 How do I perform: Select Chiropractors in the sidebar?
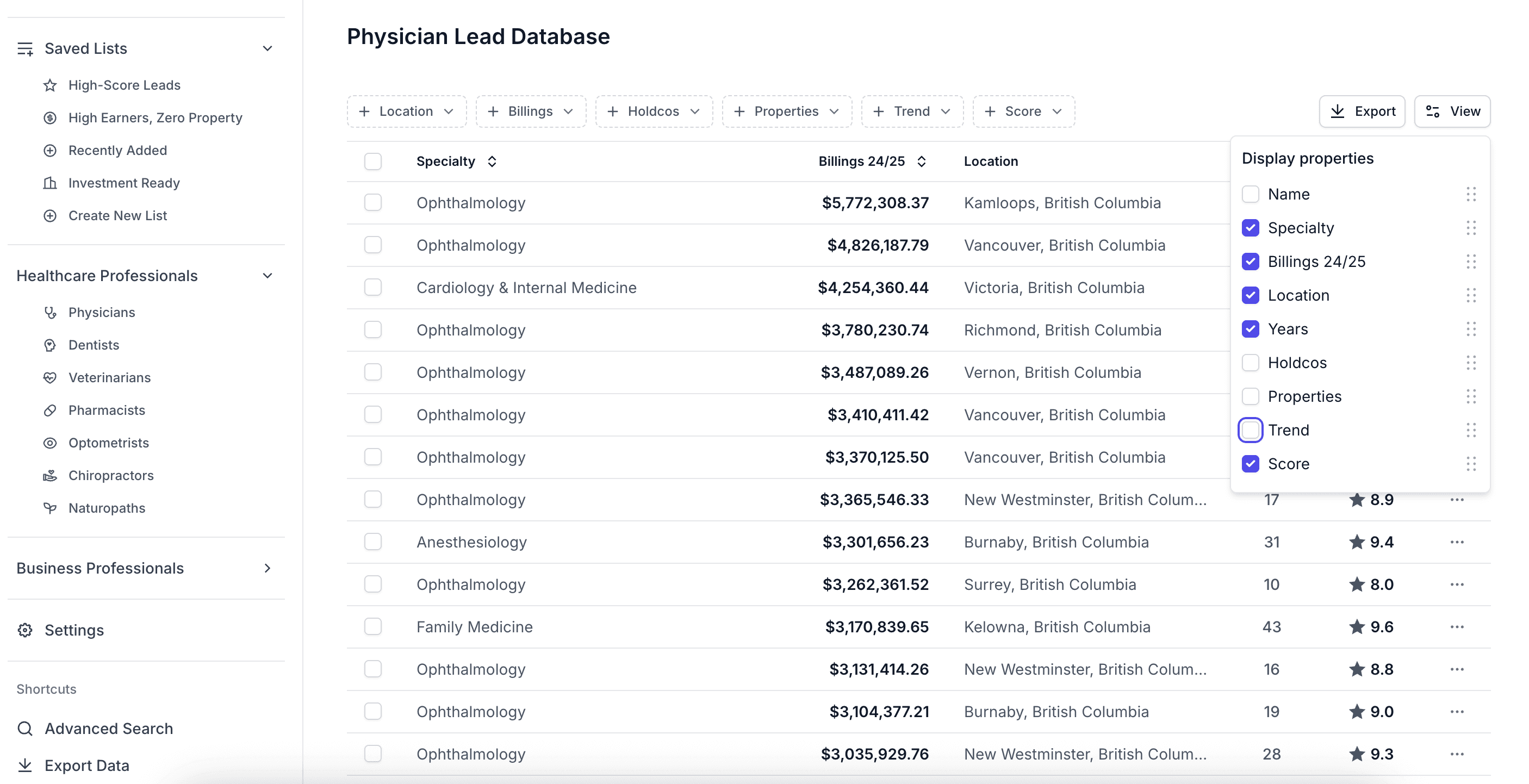(110, 475)
